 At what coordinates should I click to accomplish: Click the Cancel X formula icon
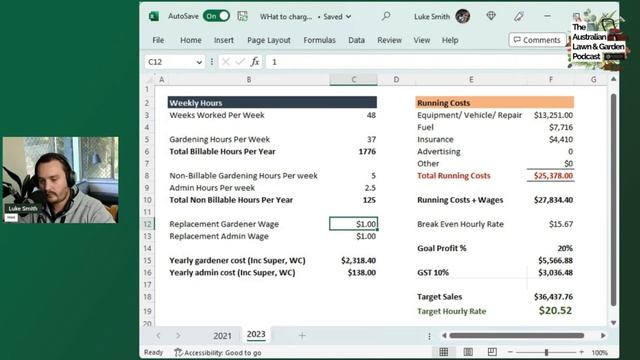[225, 62]
